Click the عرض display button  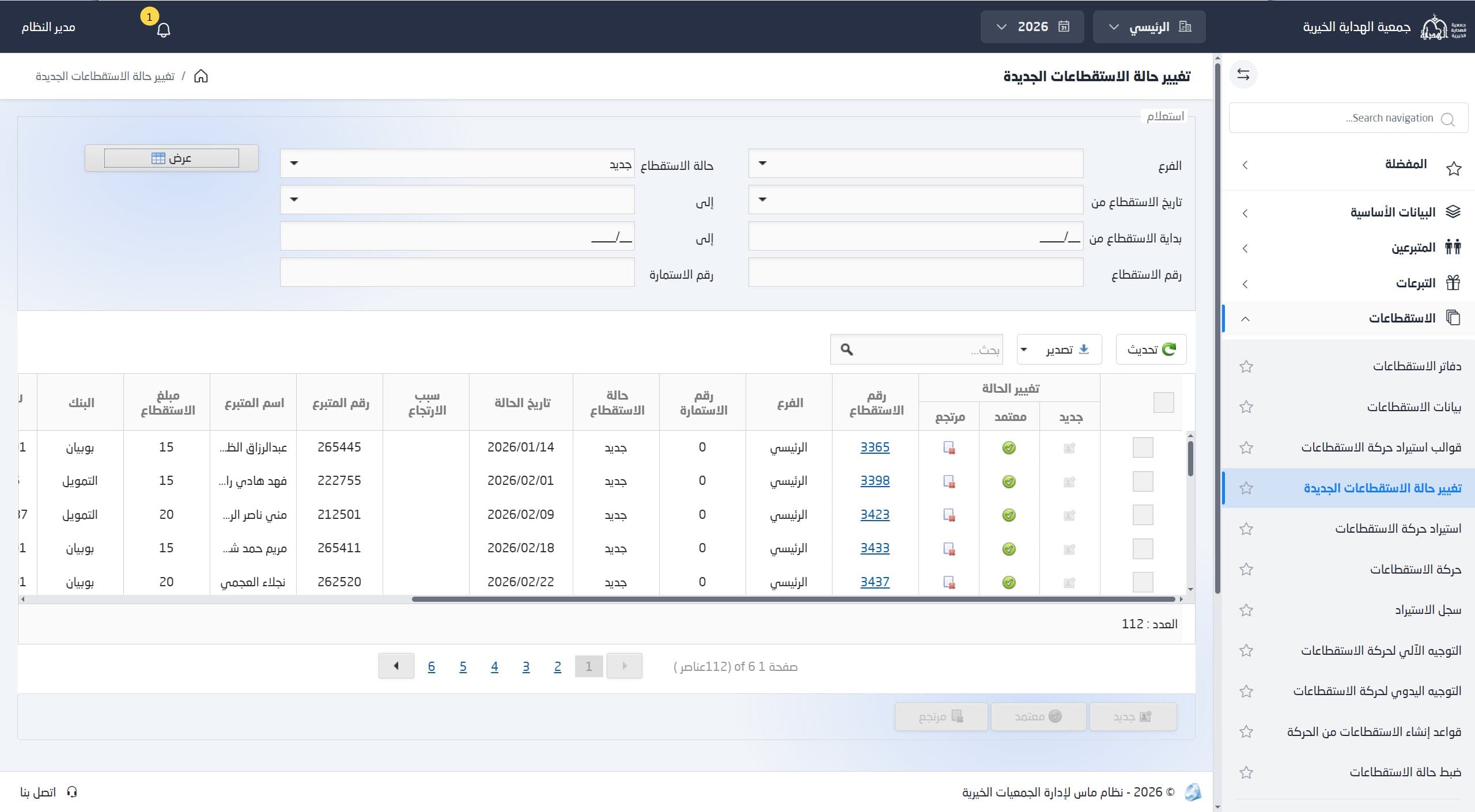[172, 158]
